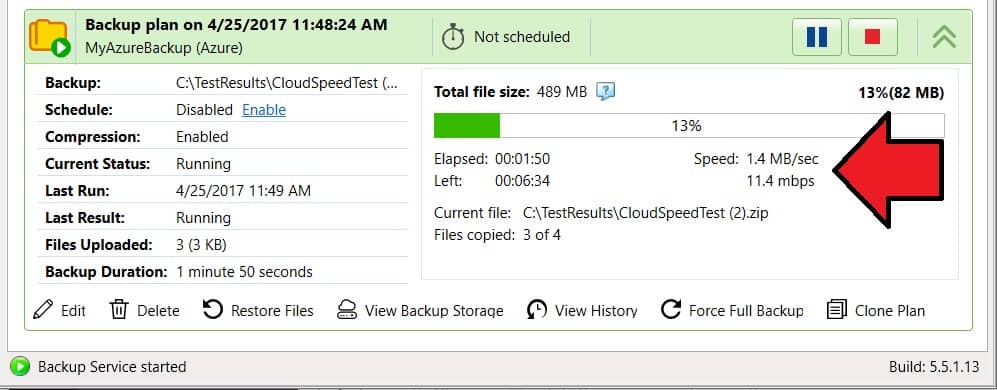This screenshot has height=390, width=997.
Task: Click the pencil Edit icon
Action: pyautogui.click(x=43, y=310)
